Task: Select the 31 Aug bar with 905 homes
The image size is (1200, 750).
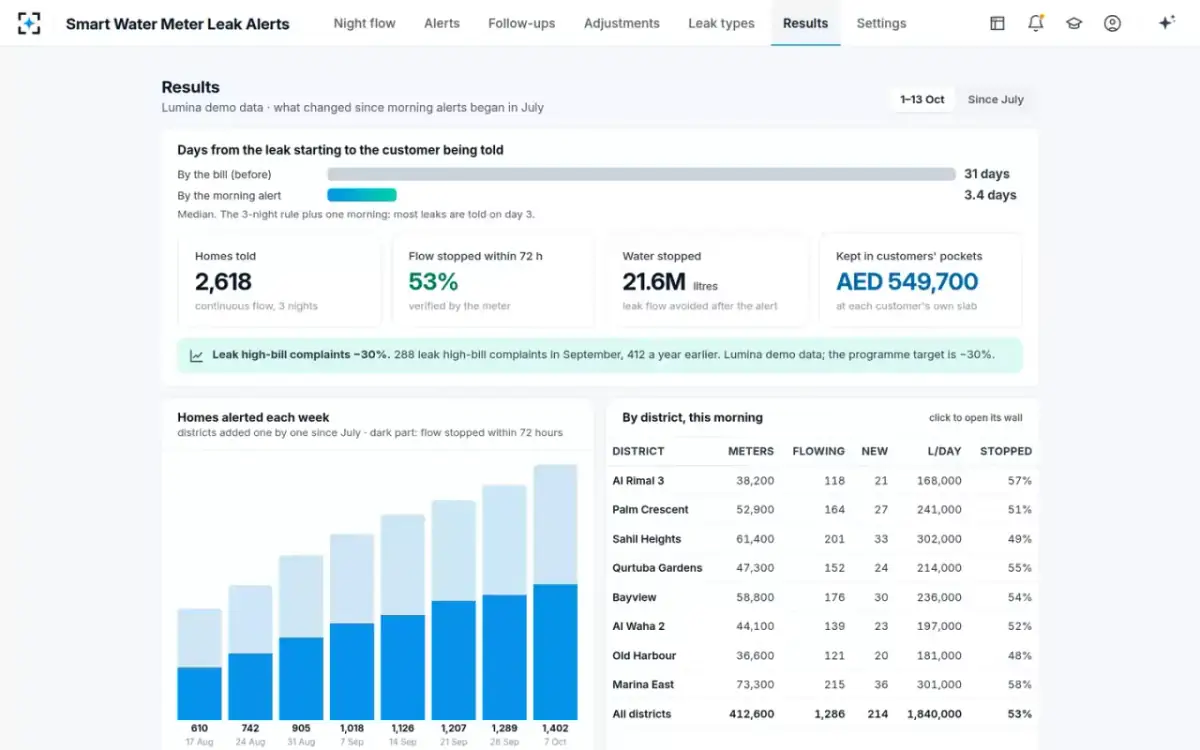Action: [x=301, y=638]
